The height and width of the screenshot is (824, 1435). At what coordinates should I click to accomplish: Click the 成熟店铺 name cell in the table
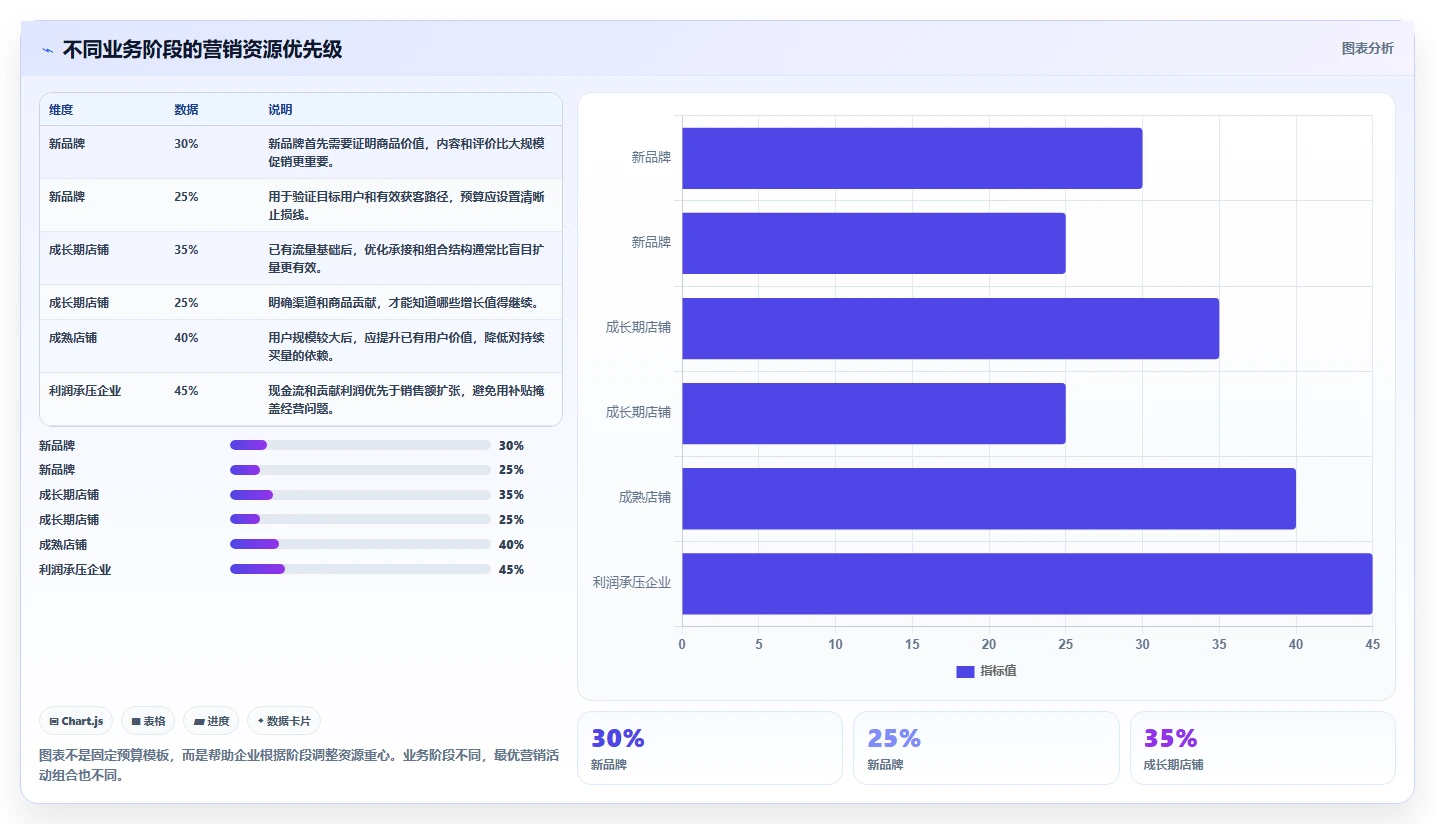pyautogui.click(x=73, y=338)
